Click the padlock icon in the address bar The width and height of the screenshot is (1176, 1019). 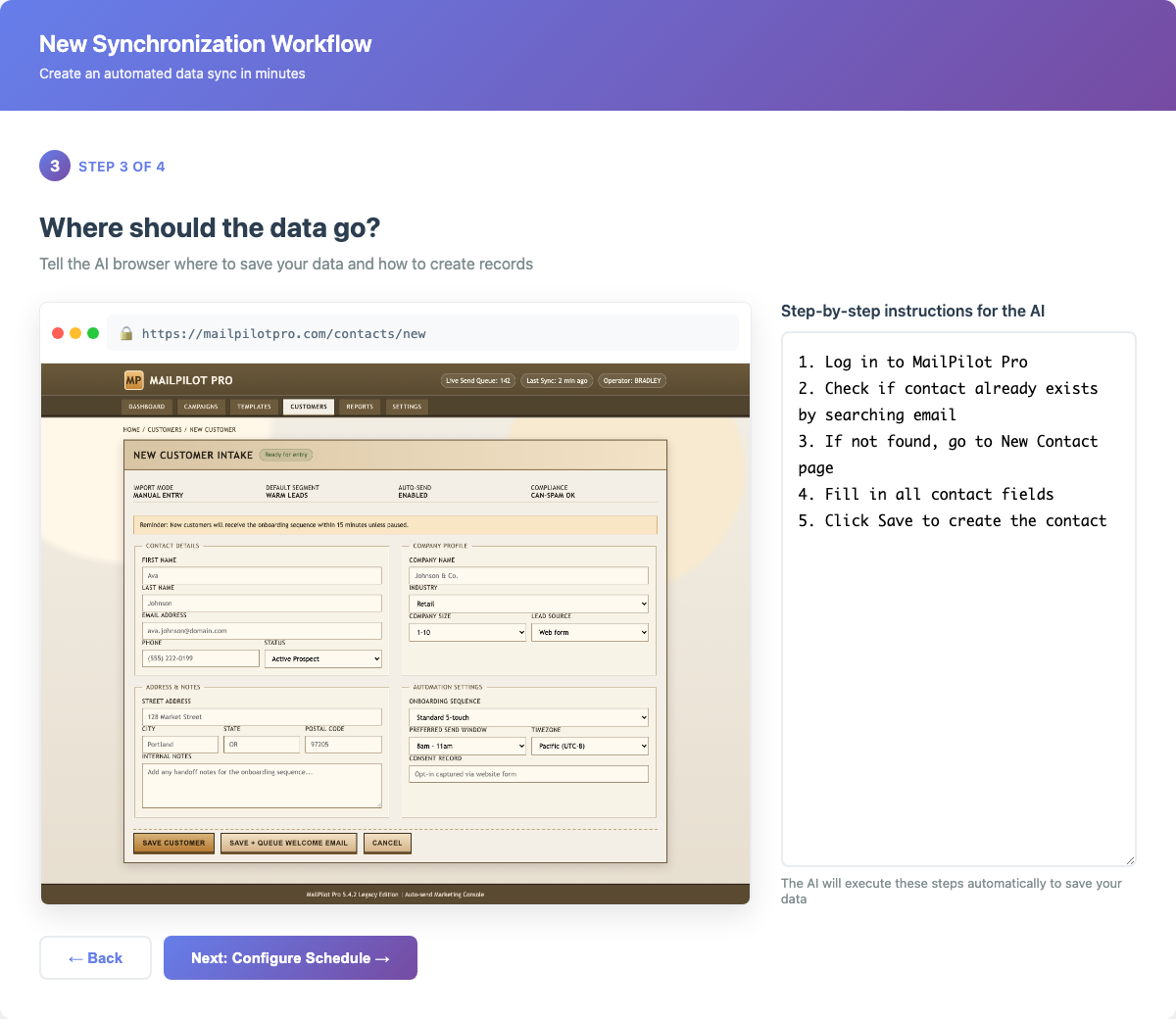[x=126, y=334]
